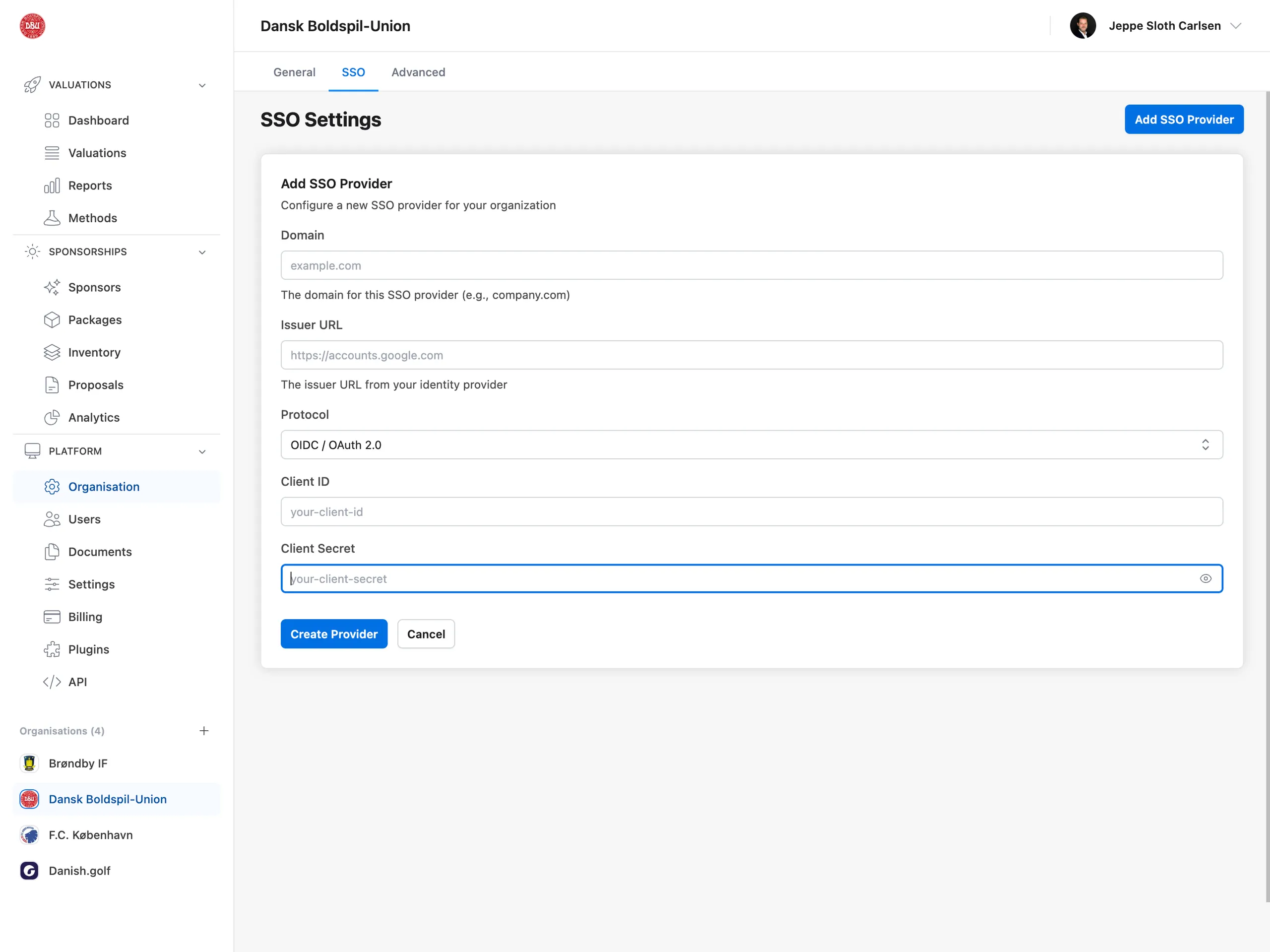1270x952 pixels.
Task: Open Jeppe Sloth Carlsen user menu chevron
Action: pos(1236,26)
